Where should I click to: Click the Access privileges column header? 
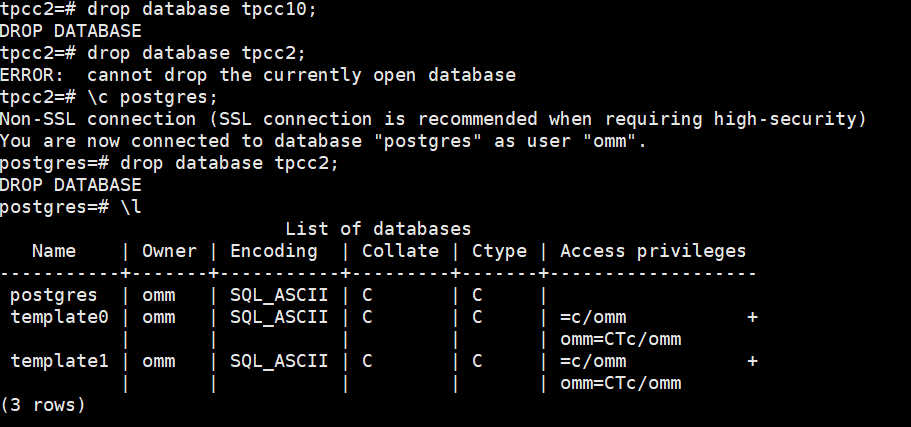click(x=653, y=251)
